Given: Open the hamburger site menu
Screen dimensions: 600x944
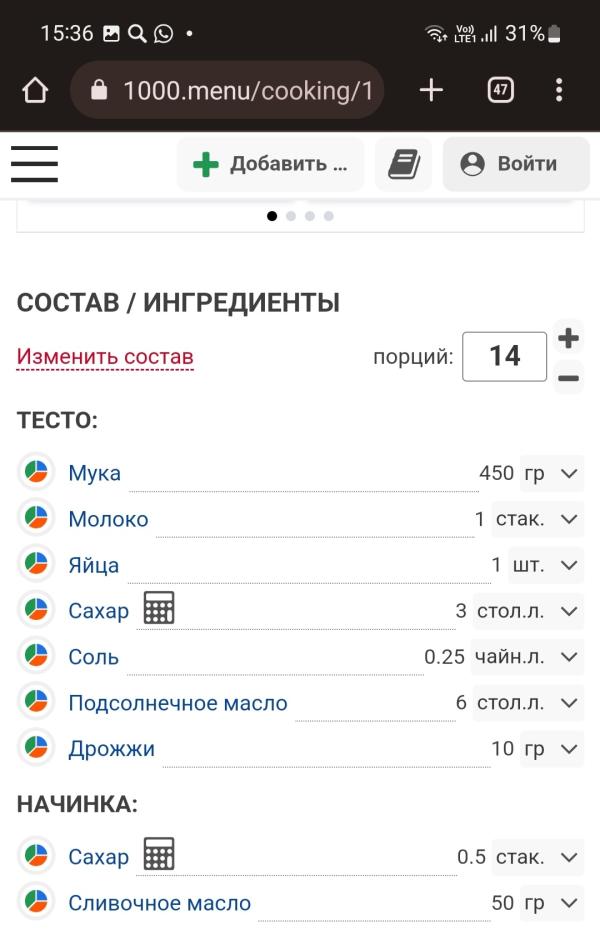Looking at the screenshot, I should 34,164.
